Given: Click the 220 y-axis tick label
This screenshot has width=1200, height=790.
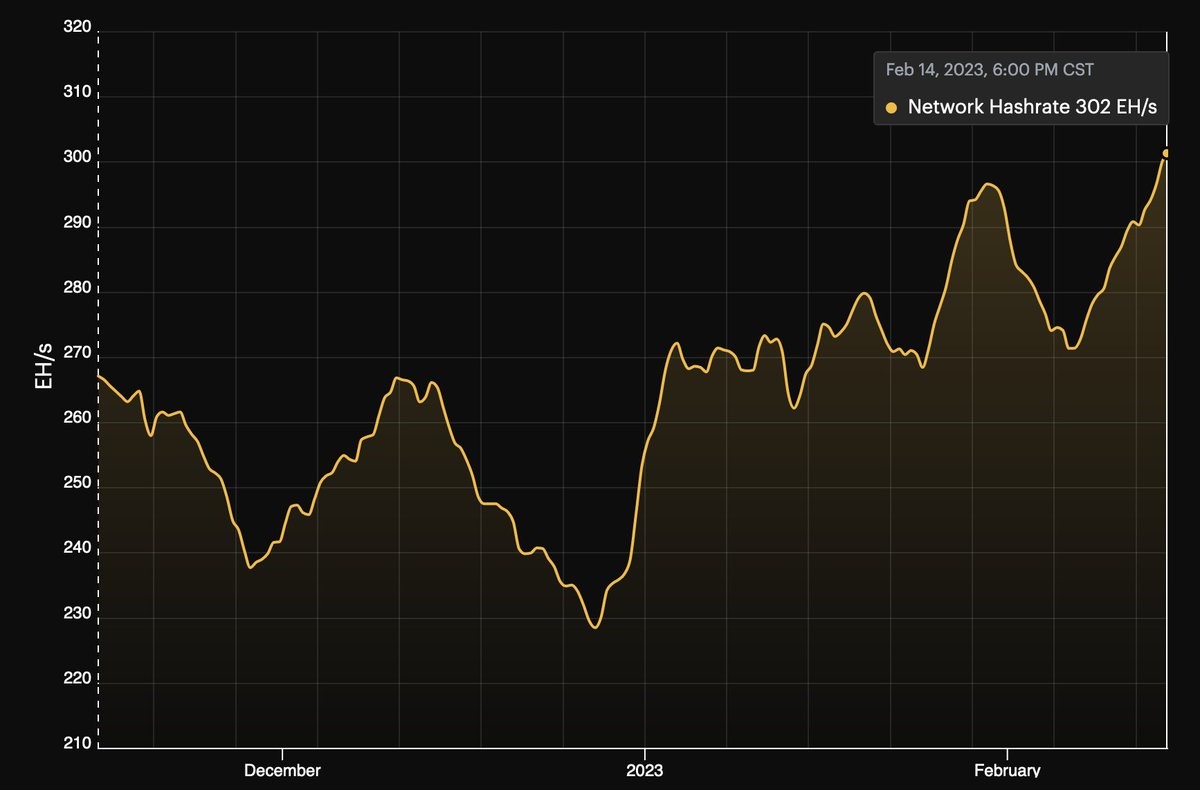Looking at the screenshot, I should pyautogui.click(x=76, y=680).
